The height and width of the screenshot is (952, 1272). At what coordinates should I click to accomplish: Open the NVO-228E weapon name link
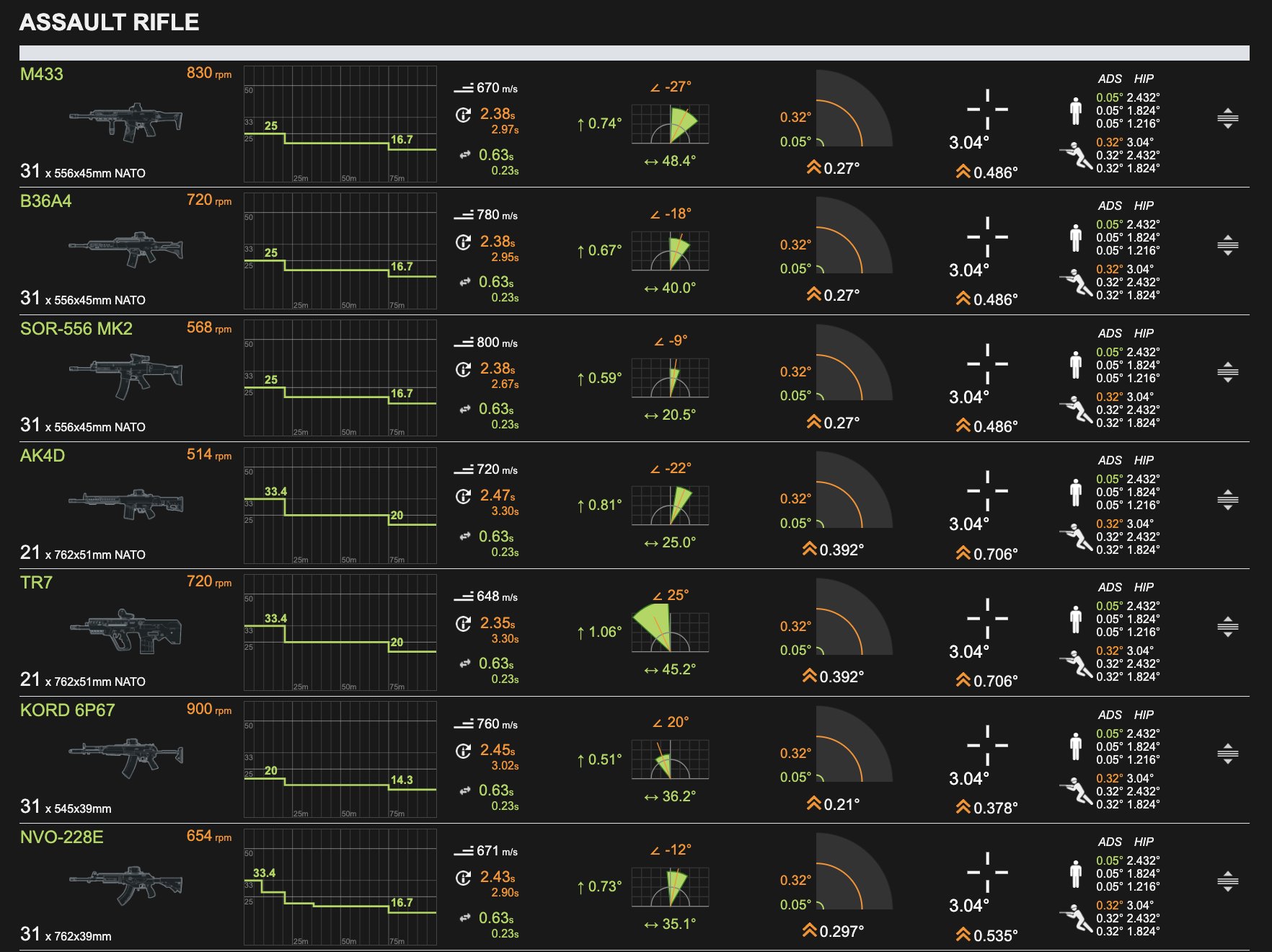coord(62,837)
